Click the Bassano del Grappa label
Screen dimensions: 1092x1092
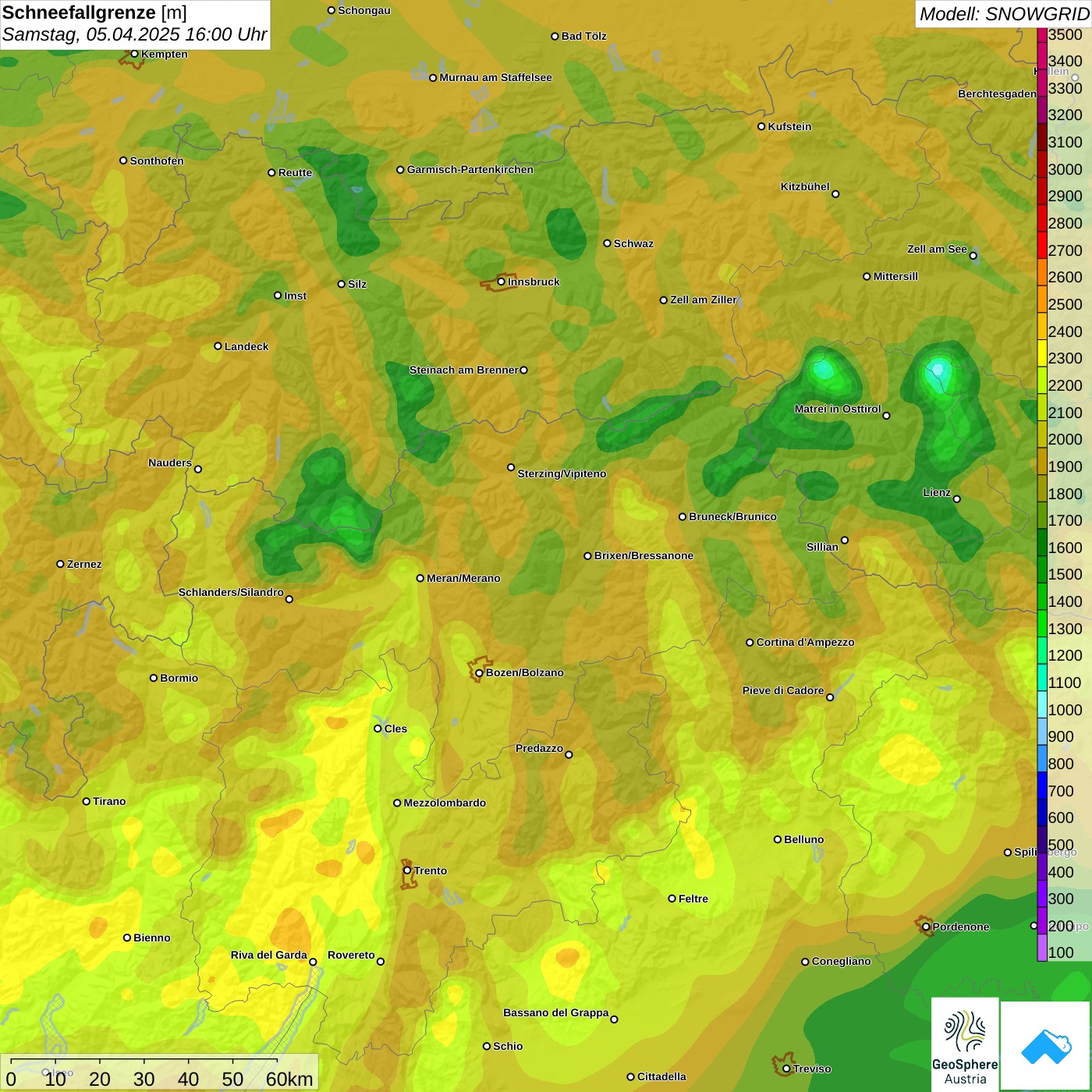[556, 1012]
